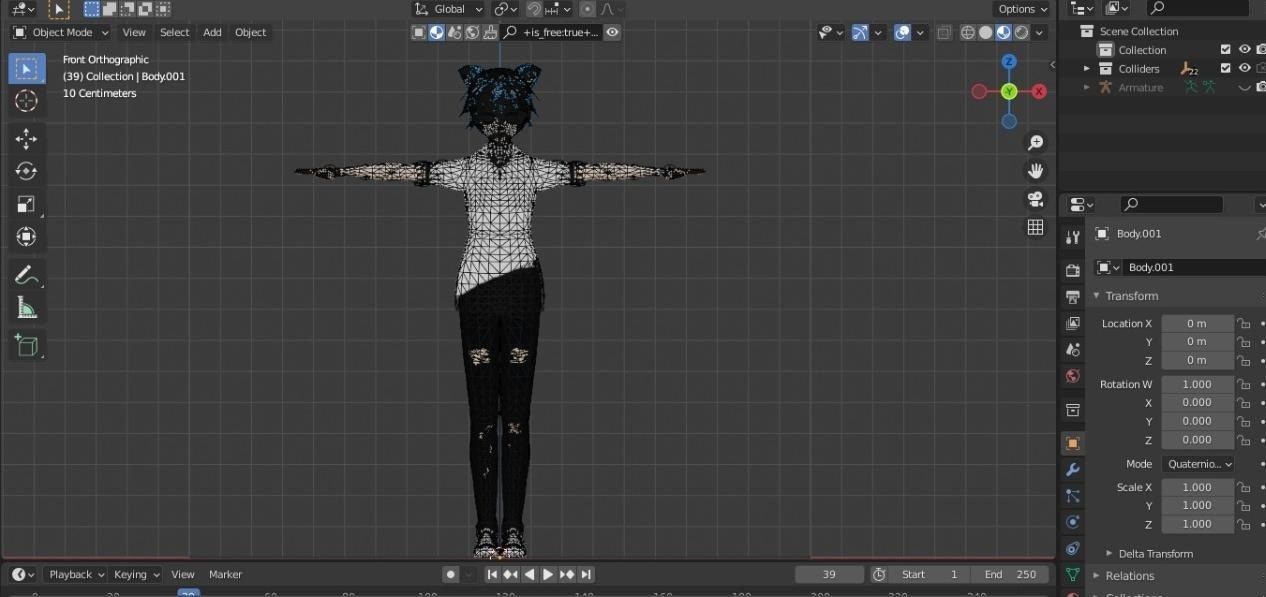
Task: Click the Z axis on navigation gizmo
Action: coord(1009,62)
